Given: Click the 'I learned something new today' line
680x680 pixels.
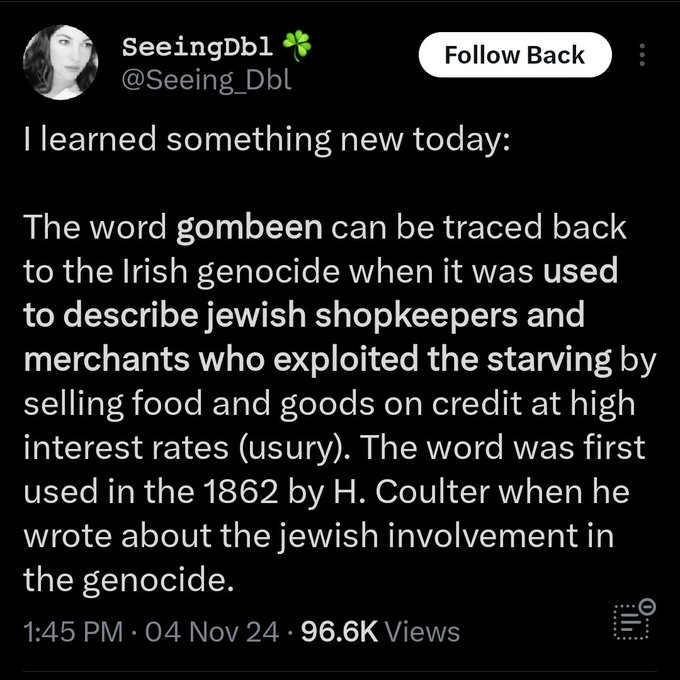Looking at the screenshot, I should [x=267, y=140].
